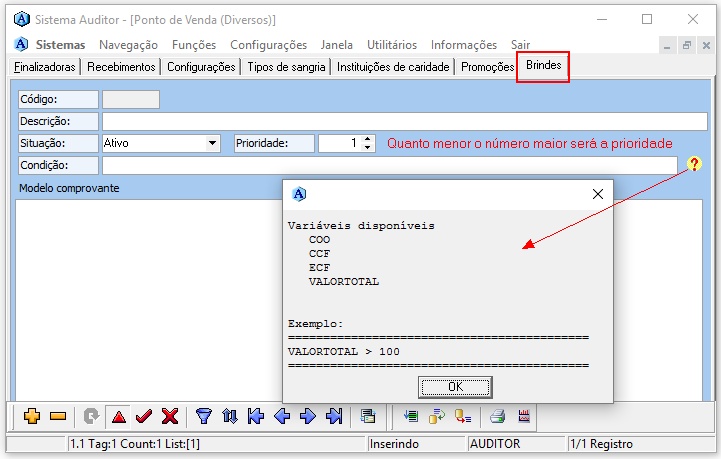The height and width of the screenshot is (459, 721).
Task: Confirm with the red checkmark icon
Action: click(144, 416)
